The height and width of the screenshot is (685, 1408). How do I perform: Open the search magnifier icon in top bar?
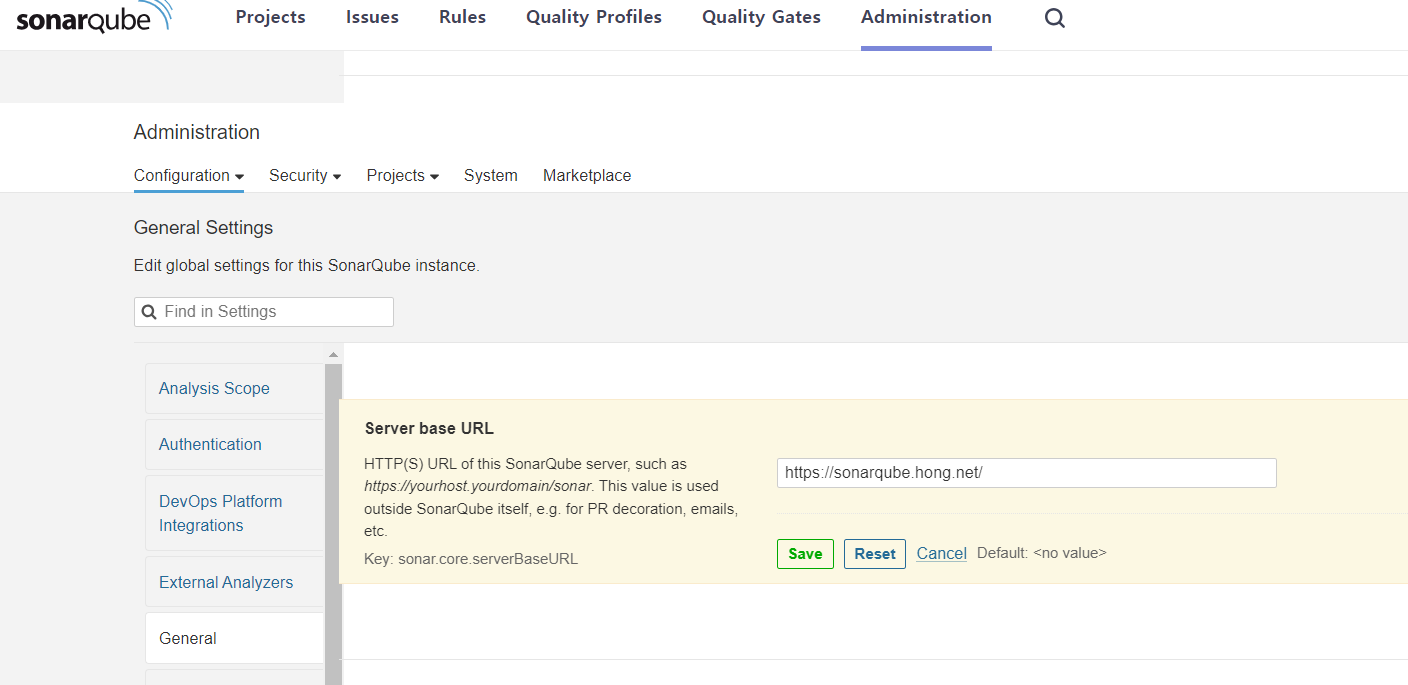pos(1055,18)
